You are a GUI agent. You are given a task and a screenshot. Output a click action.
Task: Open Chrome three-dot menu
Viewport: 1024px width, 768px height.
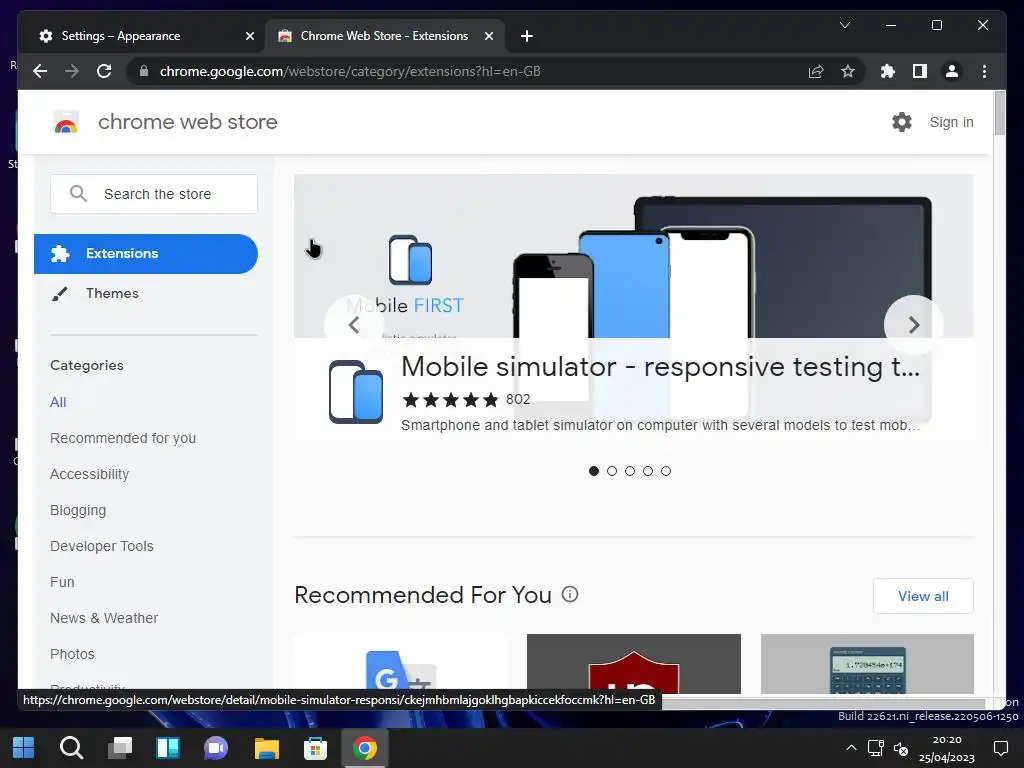coord(984,71)
